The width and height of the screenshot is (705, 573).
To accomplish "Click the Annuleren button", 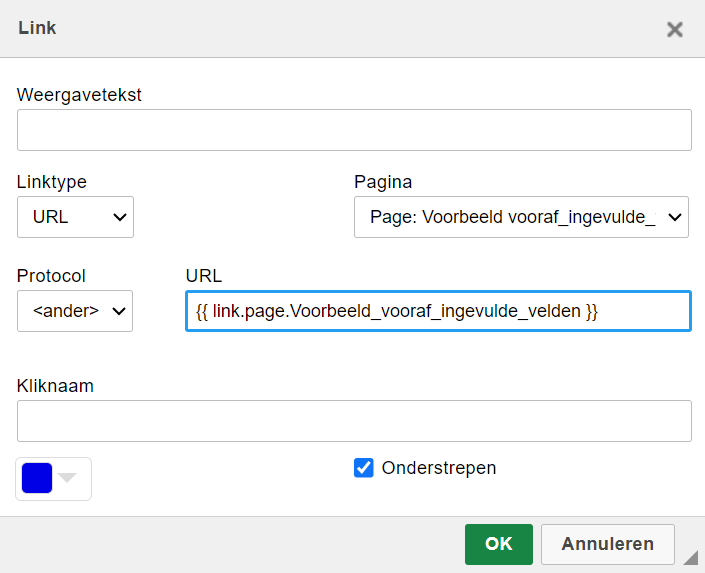I will pos(607,544).
